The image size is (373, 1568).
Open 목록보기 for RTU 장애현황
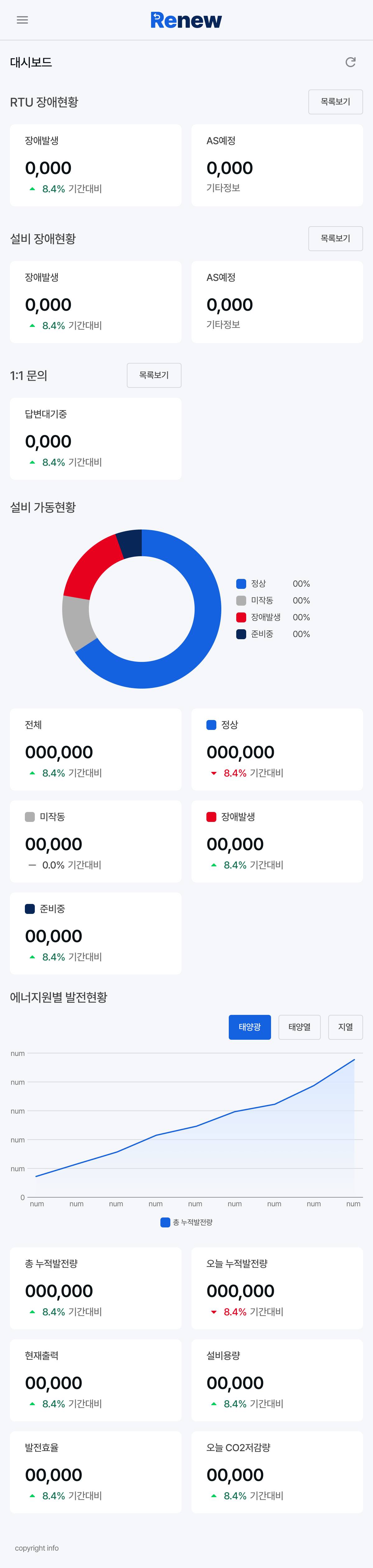click(x=335, y=102)
